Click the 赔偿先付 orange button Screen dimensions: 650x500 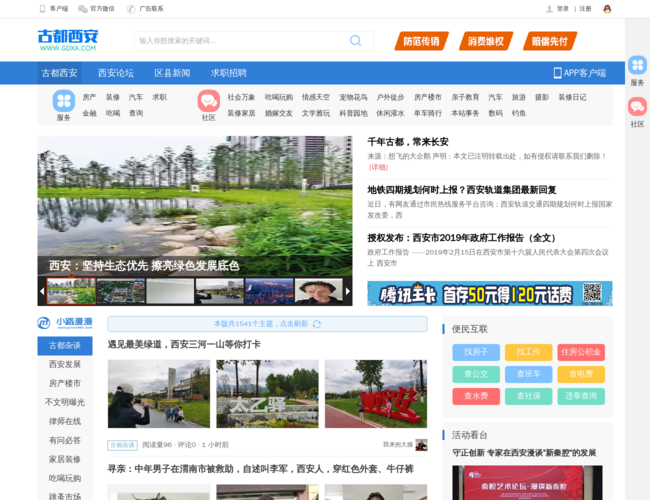tap(550, 41)
